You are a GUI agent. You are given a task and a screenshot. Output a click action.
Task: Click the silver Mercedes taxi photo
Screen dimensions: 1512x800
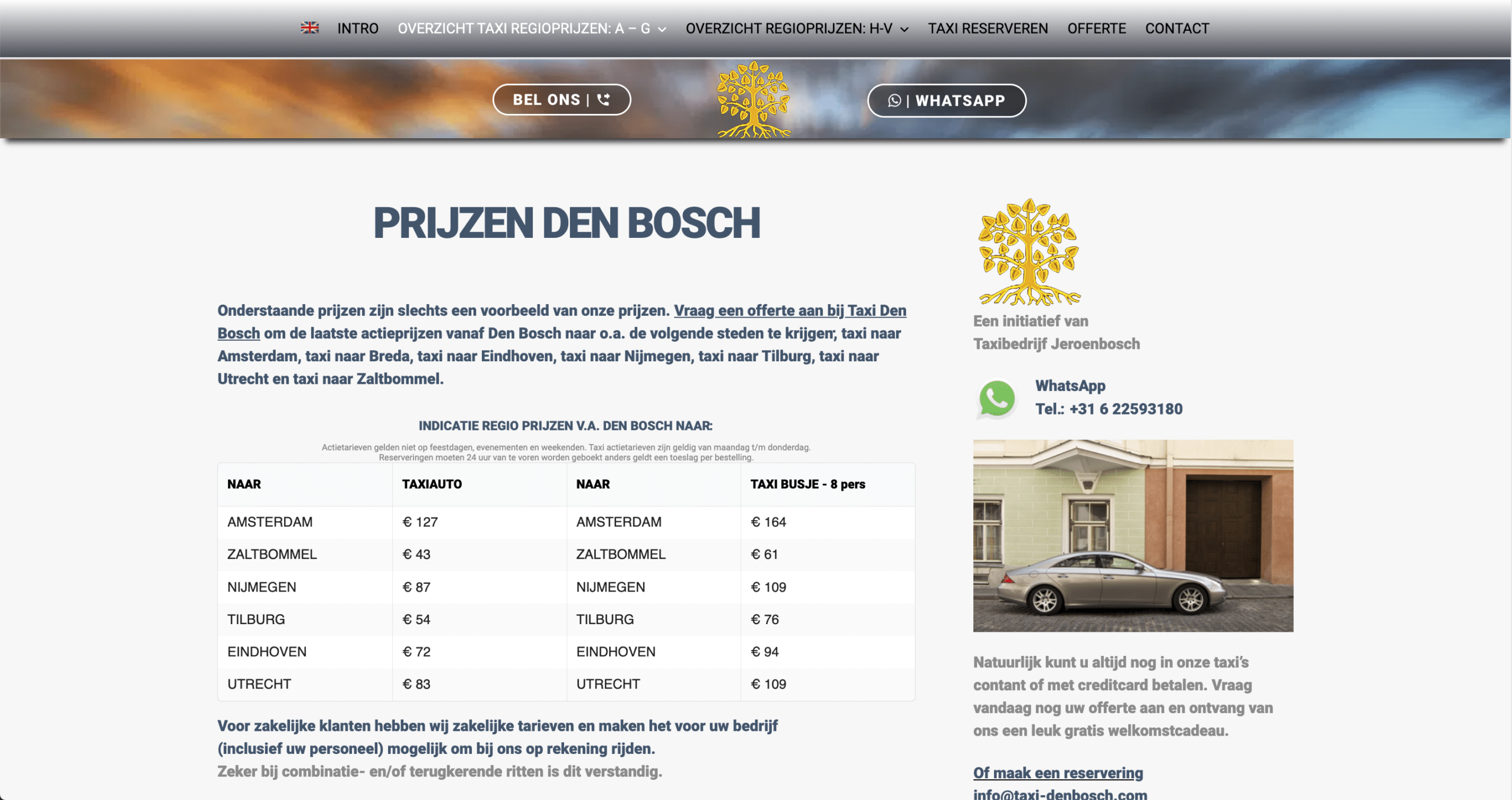click(x=1133, y=535)
